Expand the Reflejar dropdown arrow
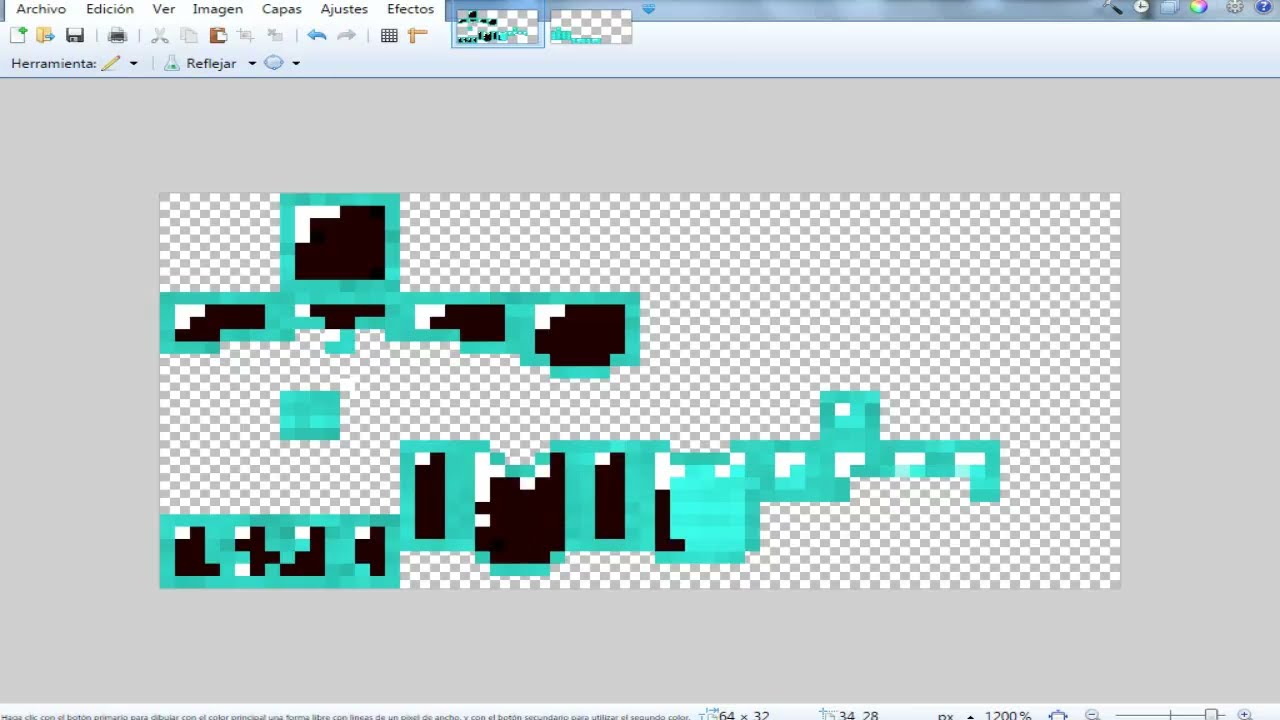1280x720 pixels. (252, 63)
